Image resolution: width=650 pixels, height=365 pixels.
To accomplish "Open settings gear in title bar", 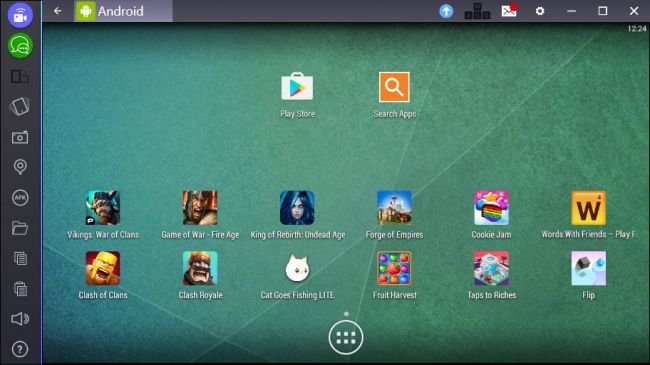I will [540, 11].
